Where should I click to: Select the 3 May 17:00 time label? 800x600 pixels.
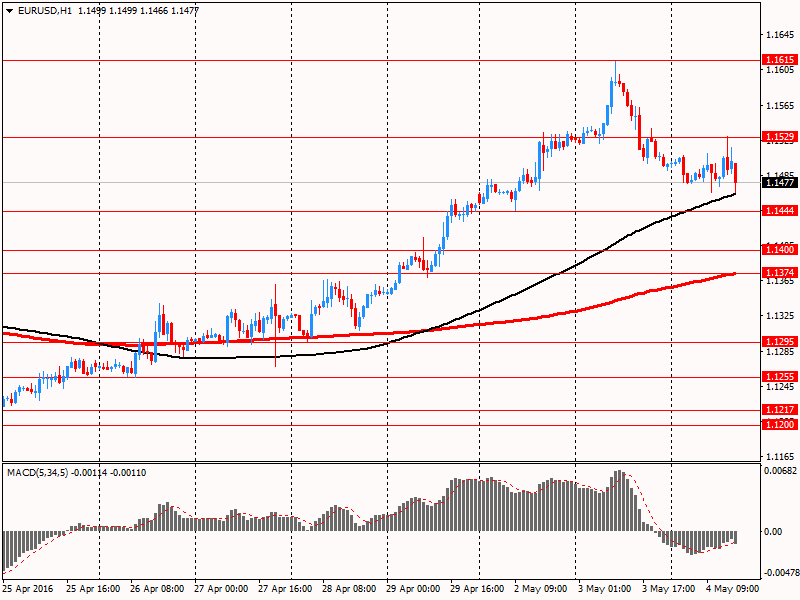668,589
